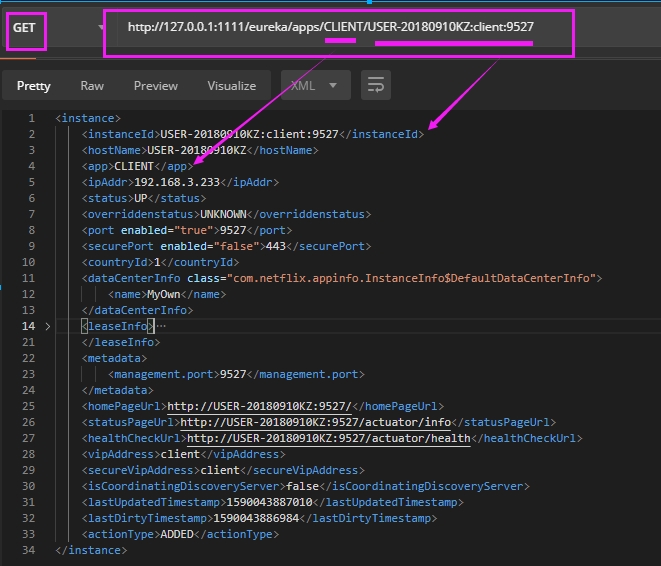The image size is (661, 566).
Task: Toggle the word wrap icon
Action: (x=376, y=85)
